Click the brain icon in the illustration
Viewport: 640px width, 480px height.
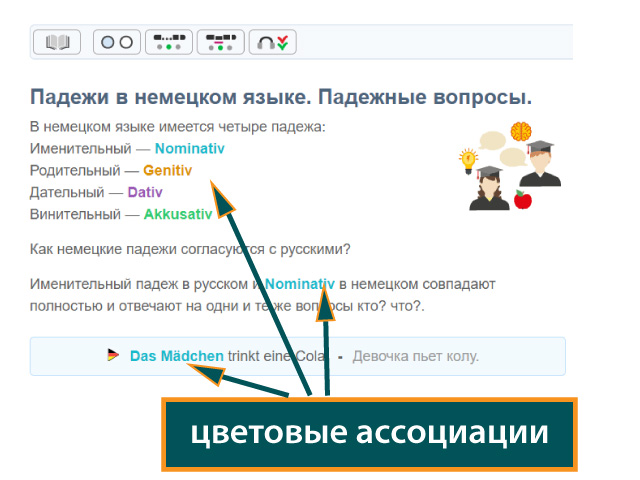520,131
